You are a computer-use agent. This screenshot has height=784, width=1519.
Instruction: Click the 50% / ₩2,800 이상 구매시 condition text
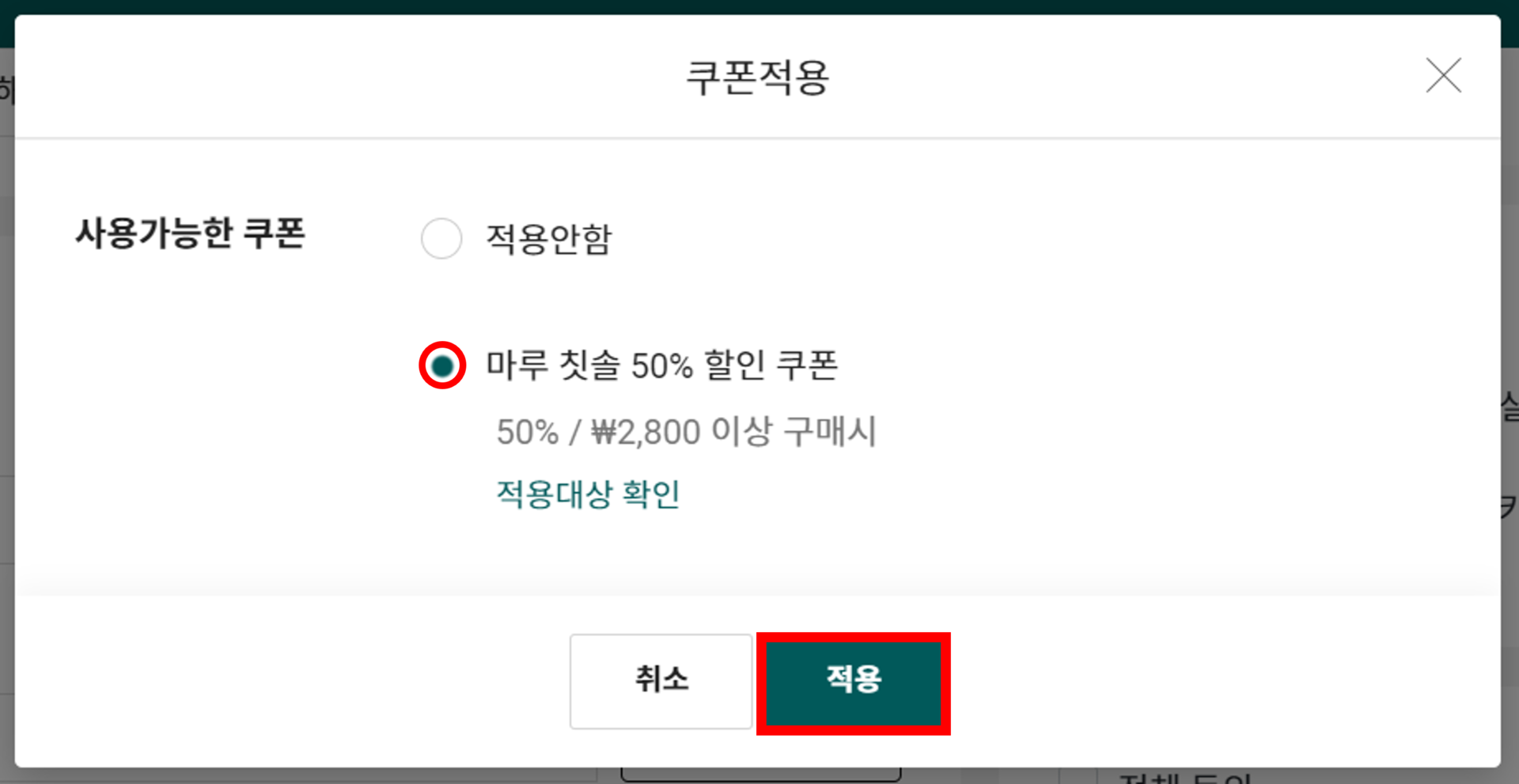[687, 432]
